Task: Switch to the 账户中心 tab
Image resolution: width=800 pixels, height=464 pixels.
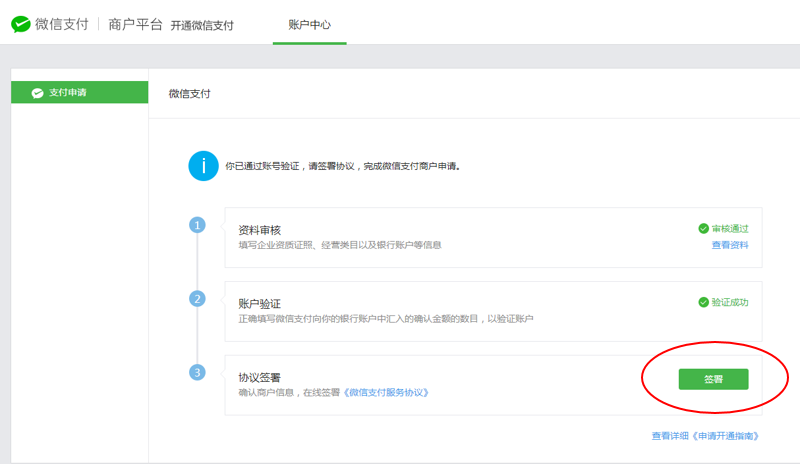Action: [x=310, y=25]
